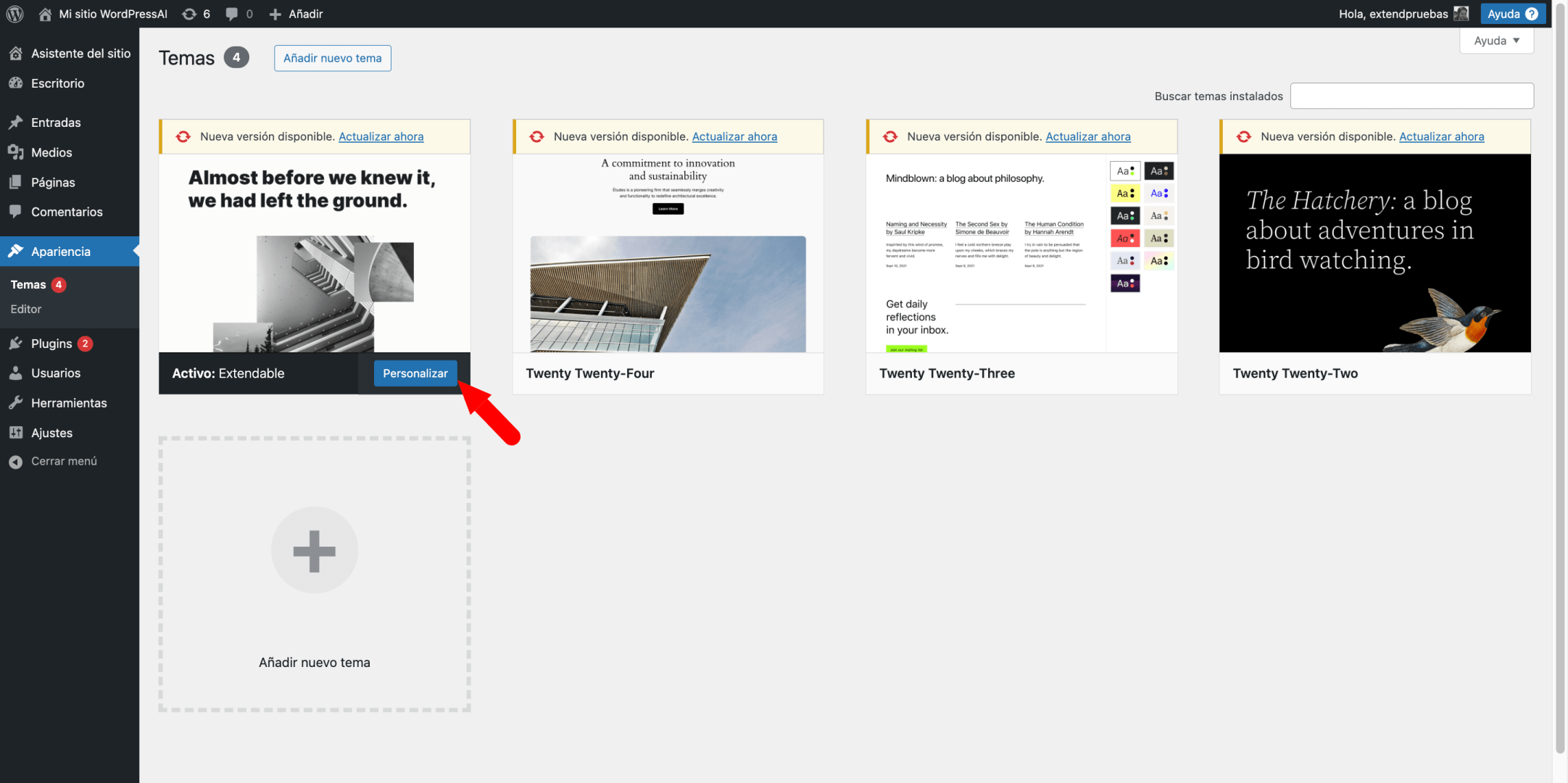Image resolution: width=1568 pixels, height=783 pixels.
Task: Open the Medios menu
Action: (51, 152)
